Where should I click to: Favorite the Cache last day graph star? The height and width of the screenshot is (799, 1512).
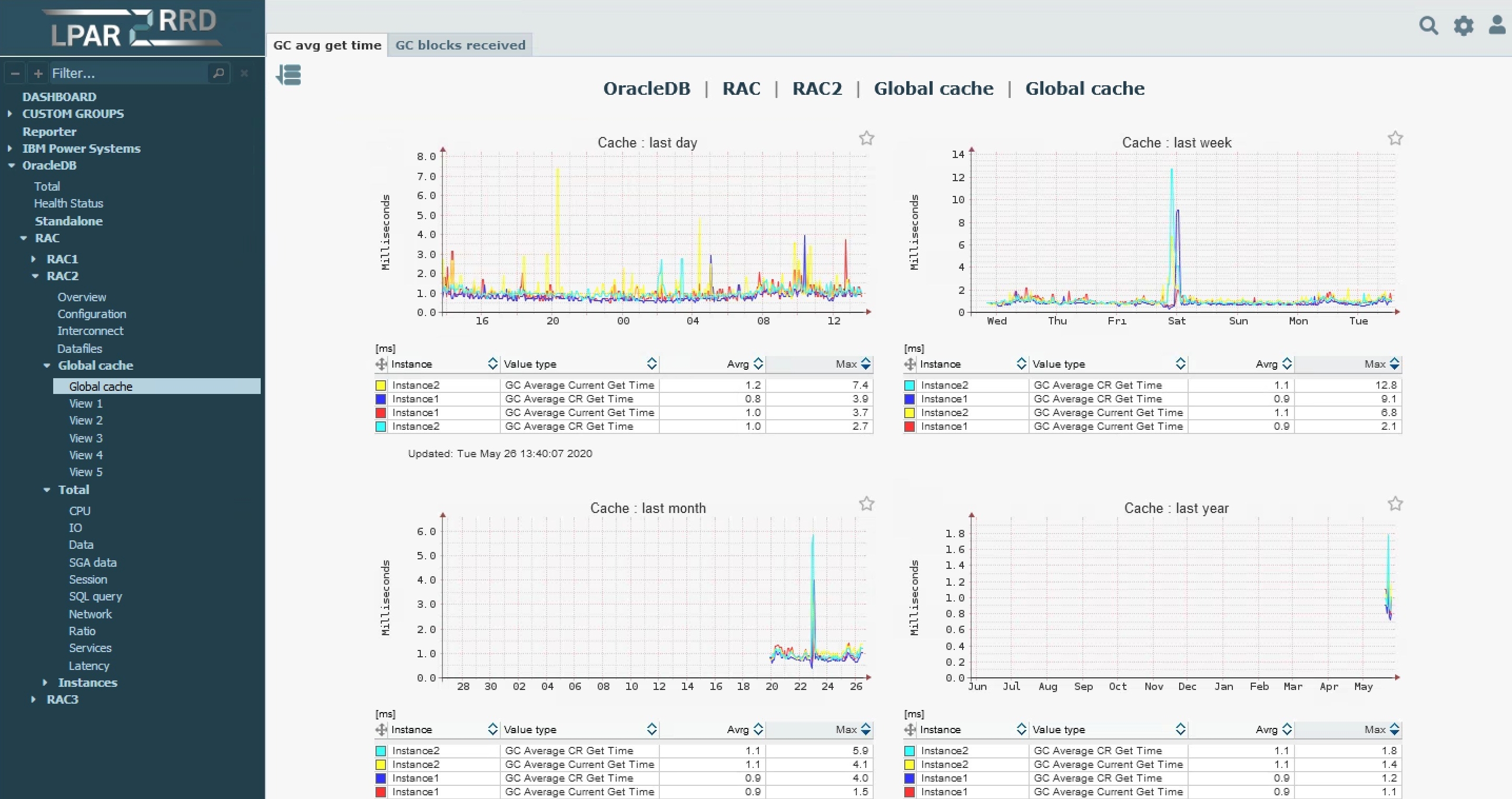click(866, 139)
